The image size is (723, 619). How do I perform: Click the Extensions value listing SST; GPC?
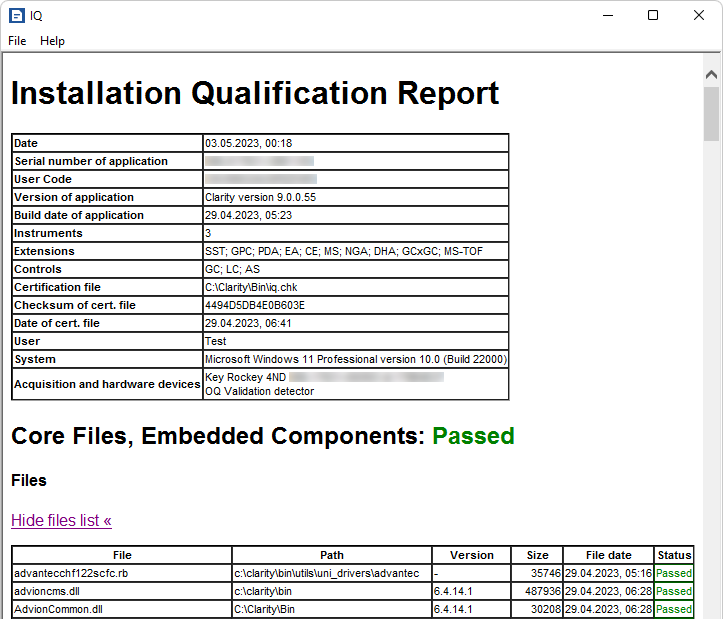click(344, 251)
